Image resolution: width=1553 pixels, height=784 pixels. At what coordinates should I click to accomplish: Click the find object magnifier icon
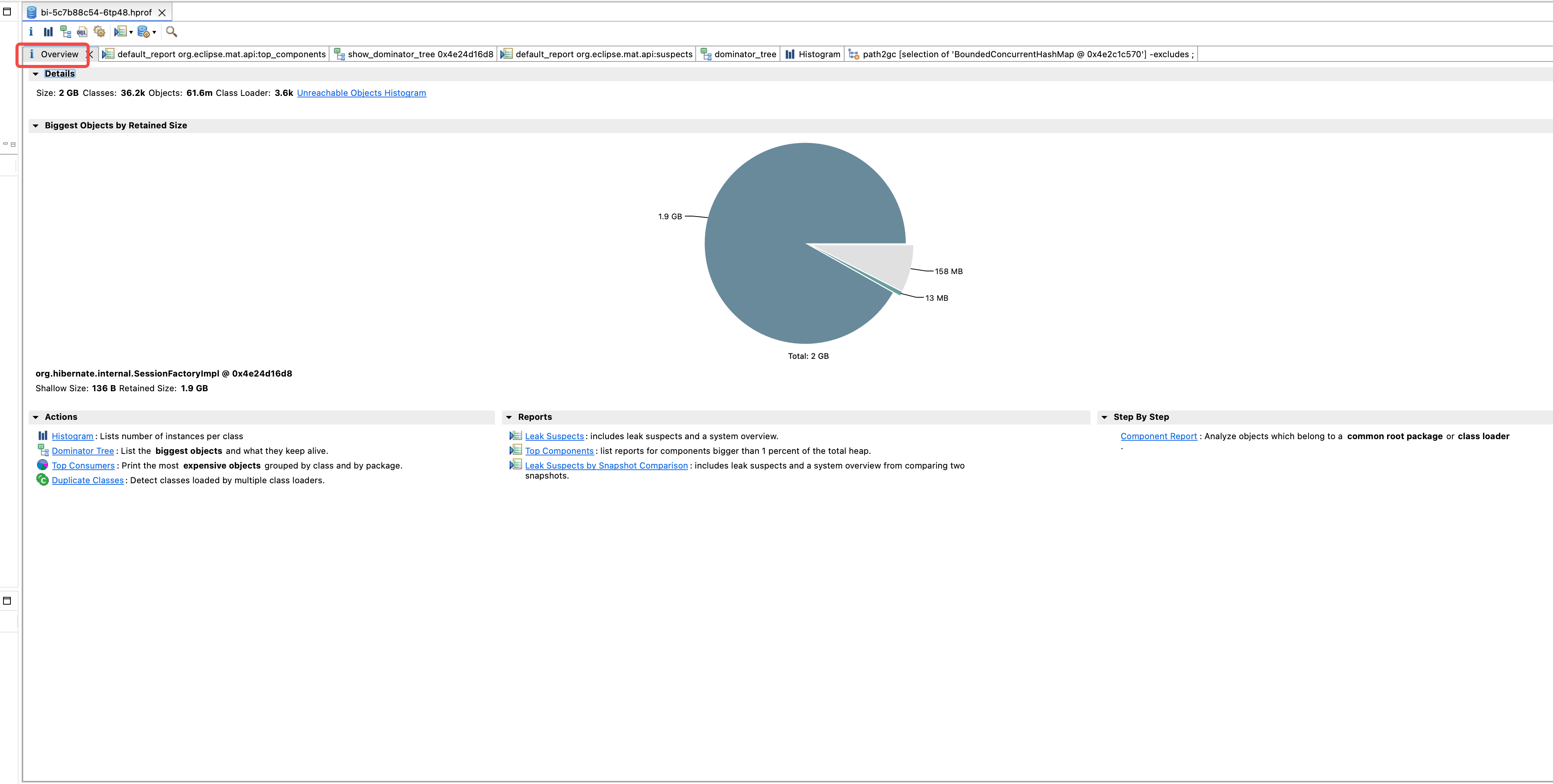click(171, 32)
